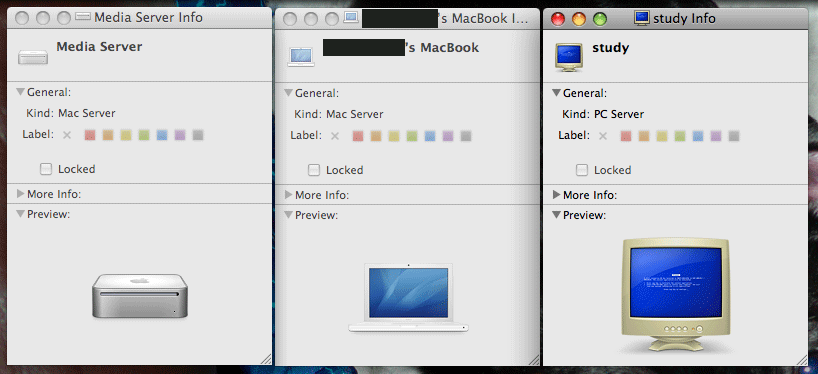This screenshot has height=374, width=818.
Task: Apply purple label in Media Server Info
Action: [x=180, y=135]
